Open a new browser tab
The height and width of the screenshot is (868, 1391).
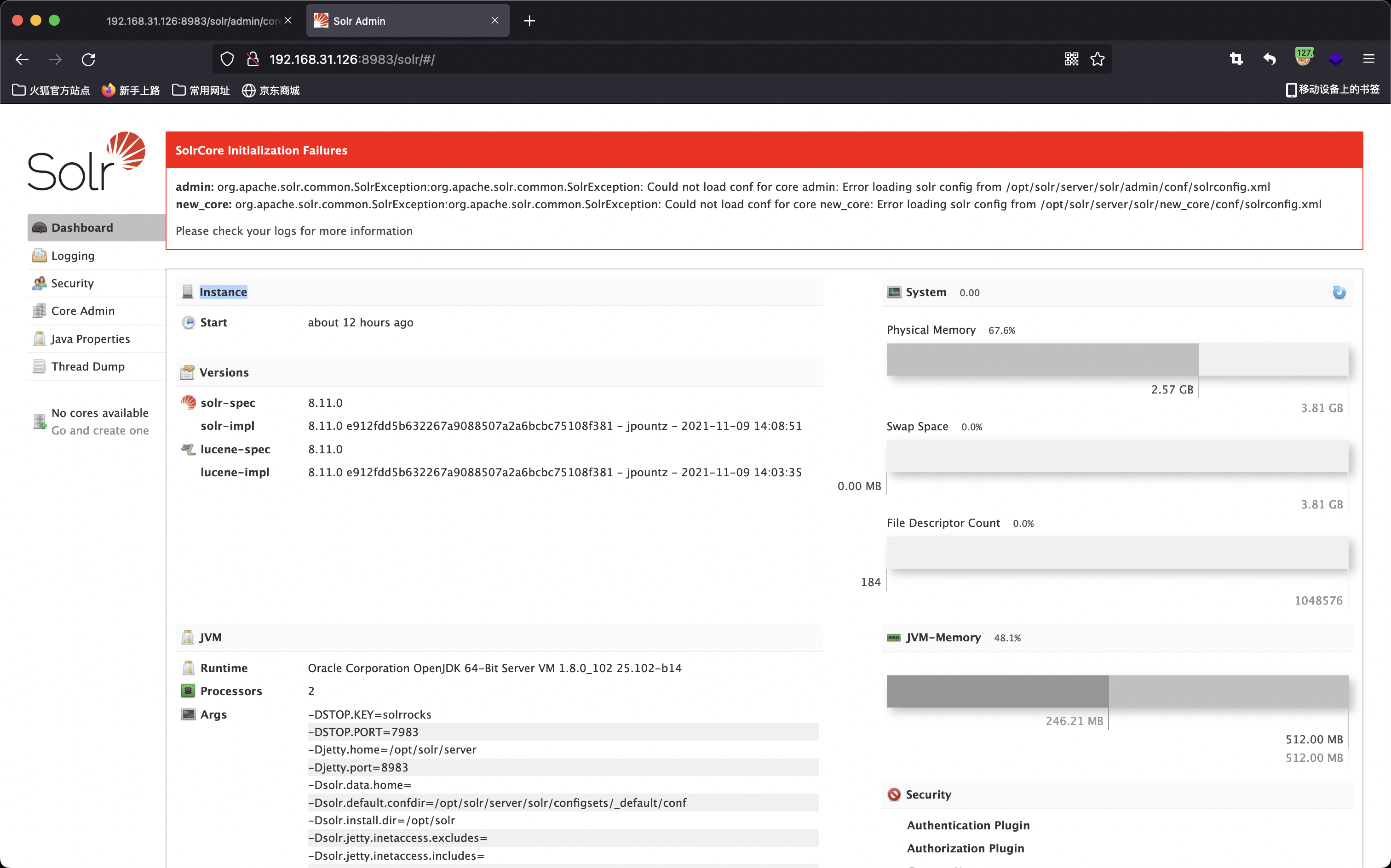[x=529, y=21]
